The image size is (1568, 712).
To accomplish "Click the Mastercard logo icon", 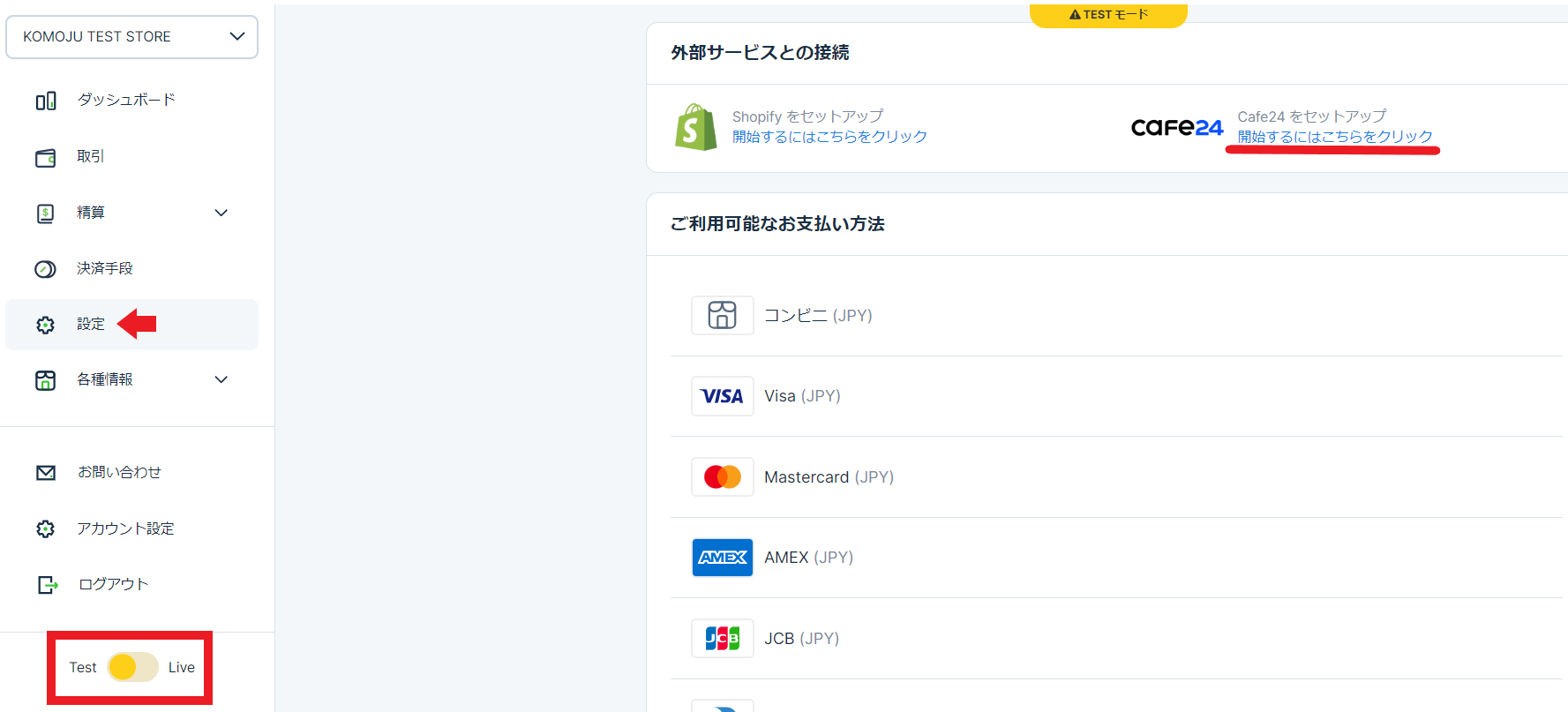I will pos(722,477).
